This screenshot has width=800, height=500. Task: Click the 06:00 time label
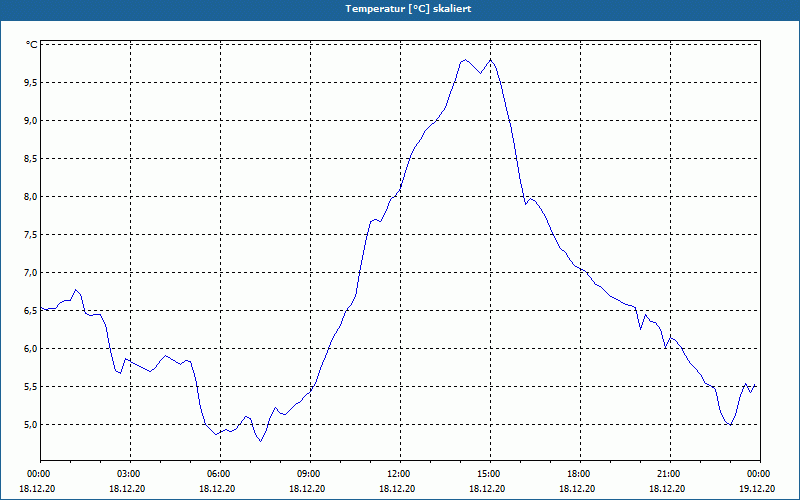pos(220,474)
